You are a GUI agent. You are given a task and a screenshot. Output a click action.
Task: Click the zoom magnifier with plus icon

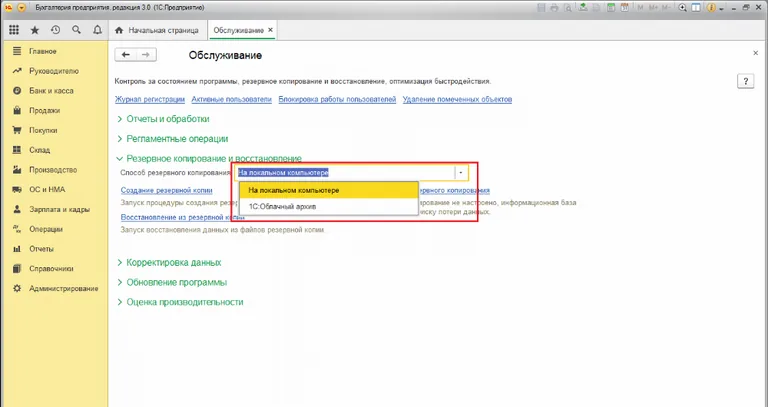point(682,8)
